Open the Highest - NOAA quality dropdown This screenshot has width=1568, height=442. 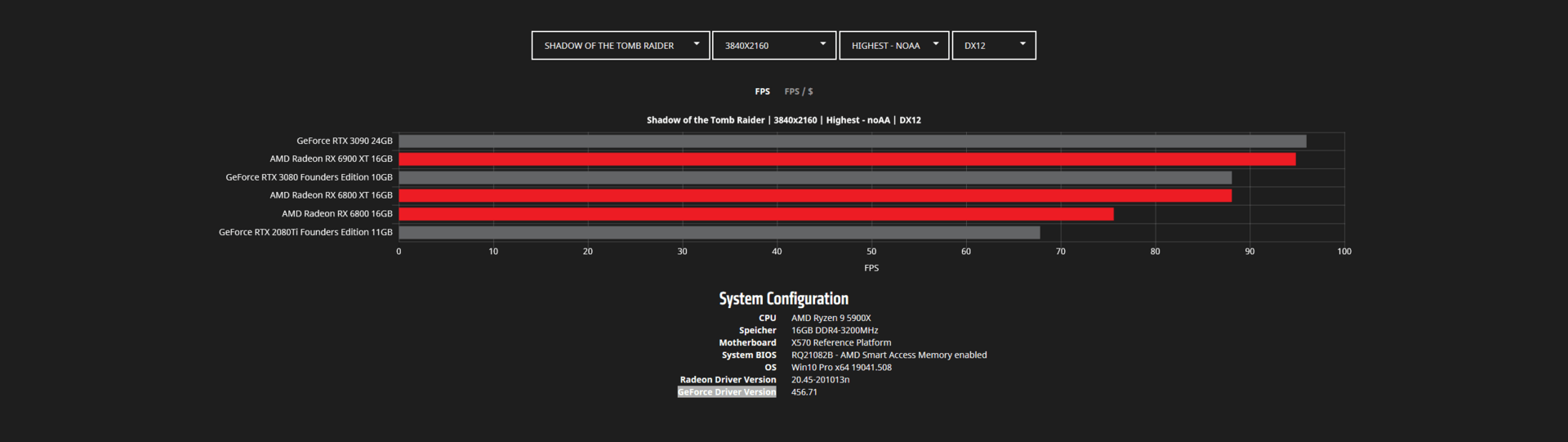(894, 46)
